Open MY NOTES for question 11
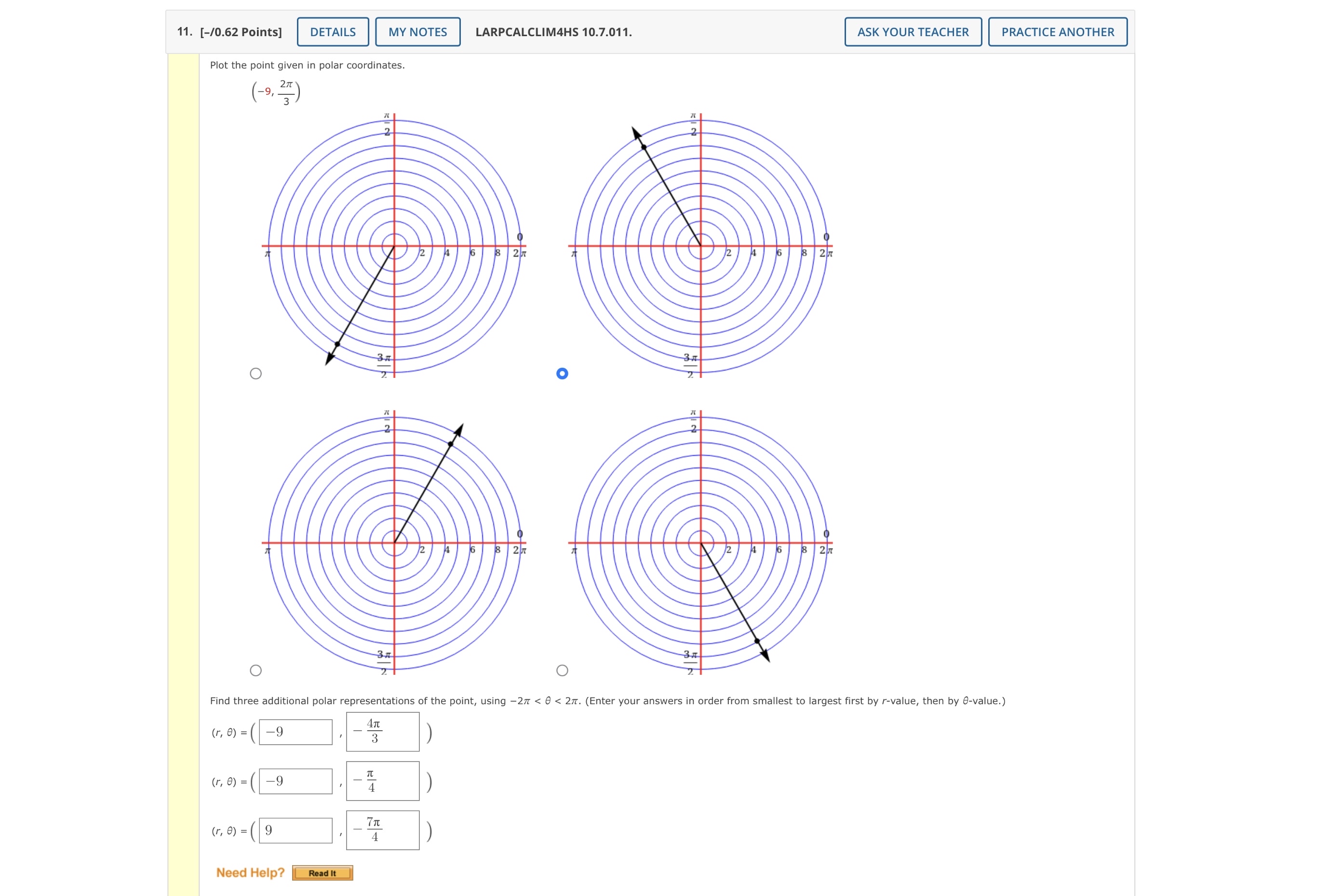Image resolution: width=1317 pixels, height=896 pixels. [417, 32]
